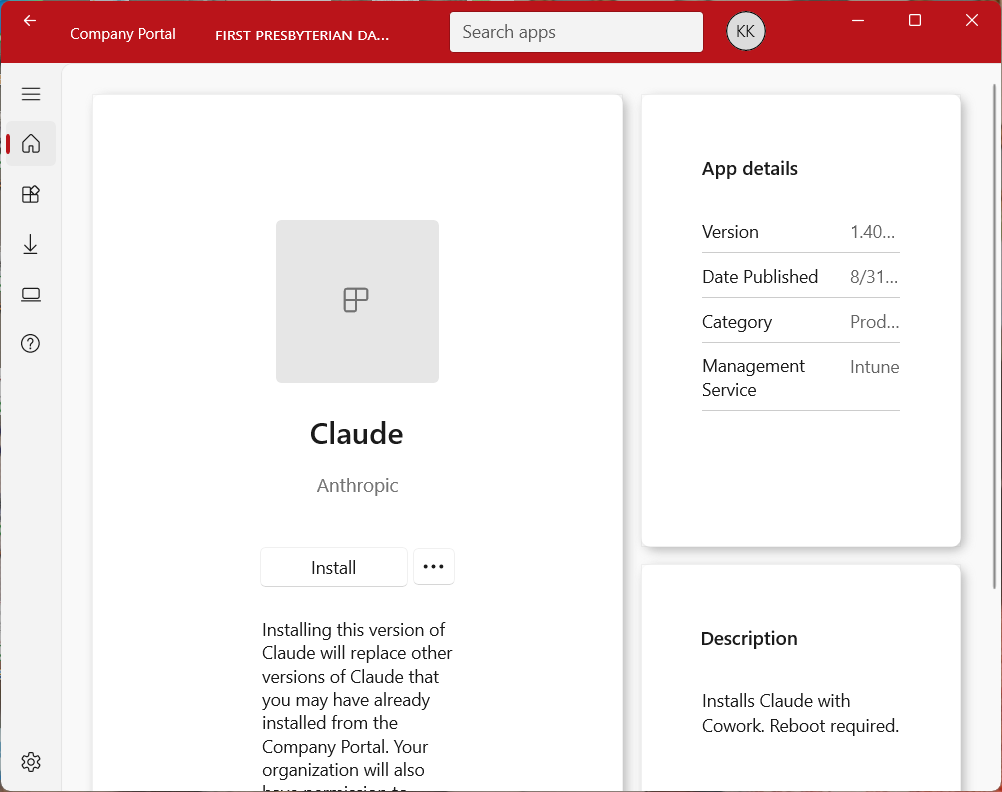This screenshot has width=1002, height=792.
Task: Click the Anthropic publisher name
Action: click(357, 485)
